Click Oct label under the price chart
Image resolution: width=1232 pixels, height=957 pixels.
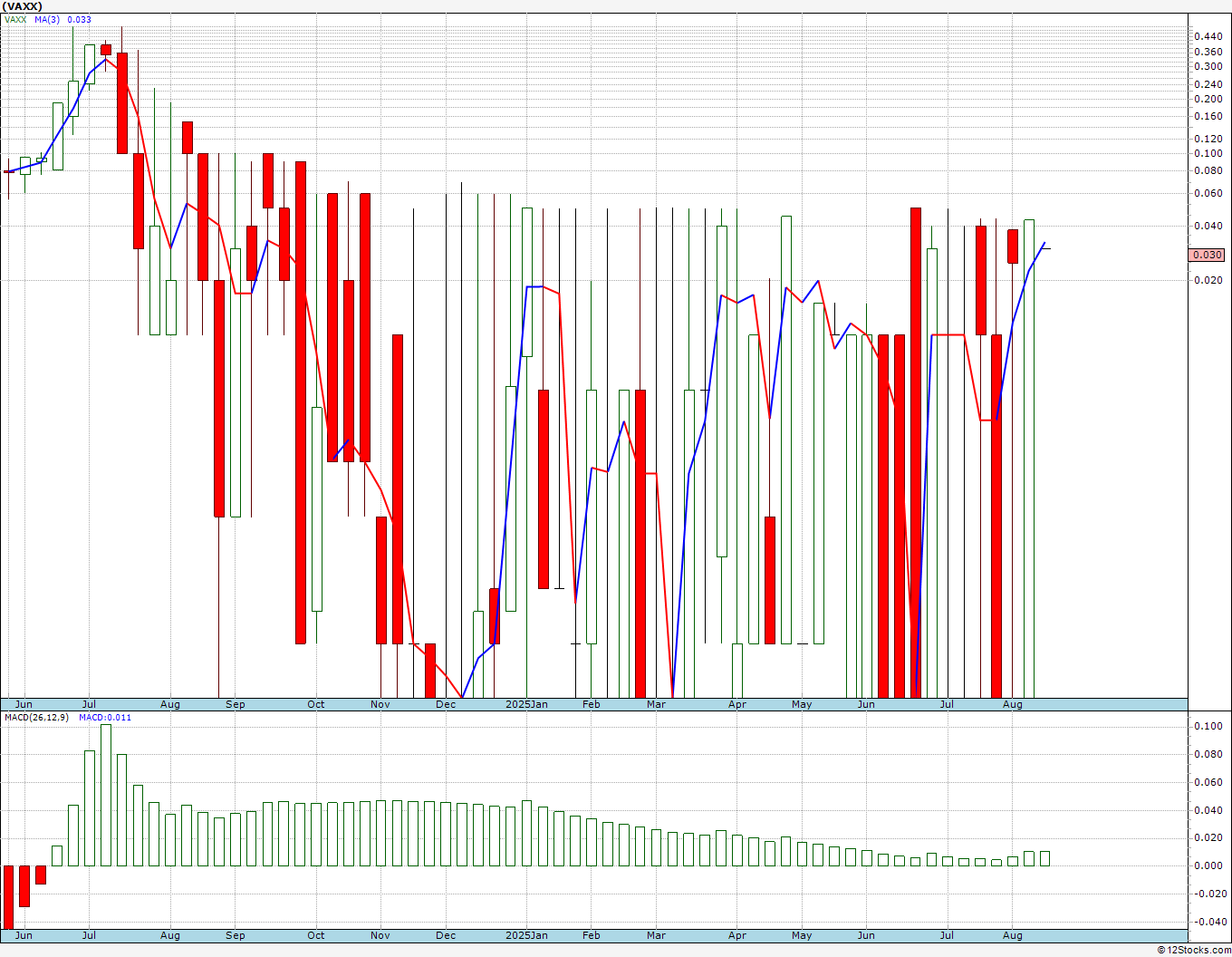click(315, 704)
